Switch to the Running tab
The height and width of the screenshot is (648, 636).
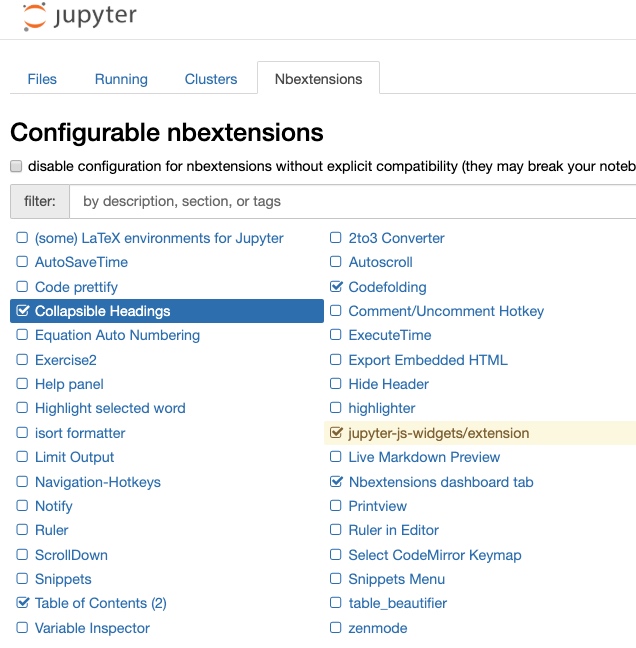point(121,79)
